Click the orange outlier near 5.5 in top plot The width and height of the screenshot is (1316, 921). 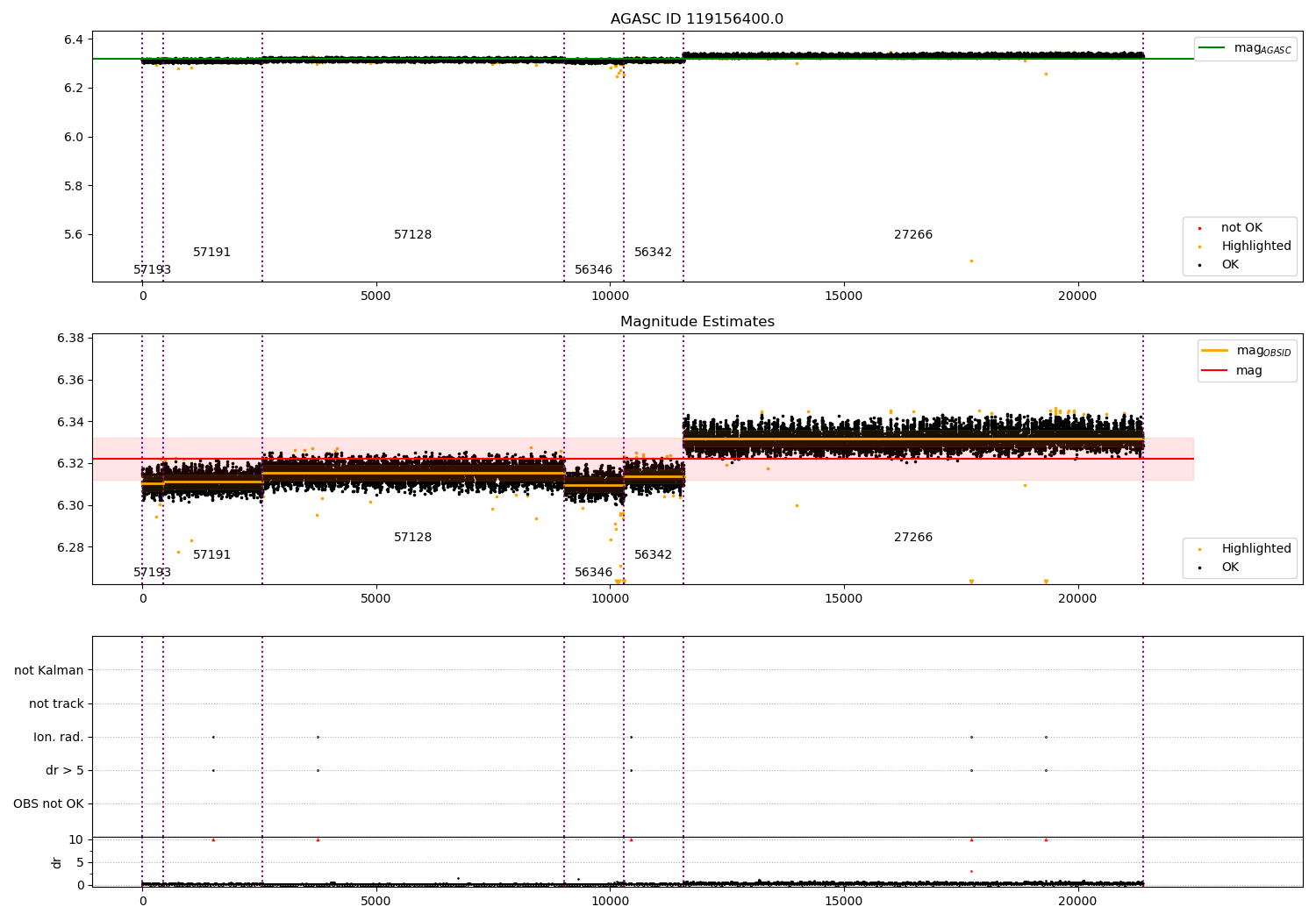(971, 261)
